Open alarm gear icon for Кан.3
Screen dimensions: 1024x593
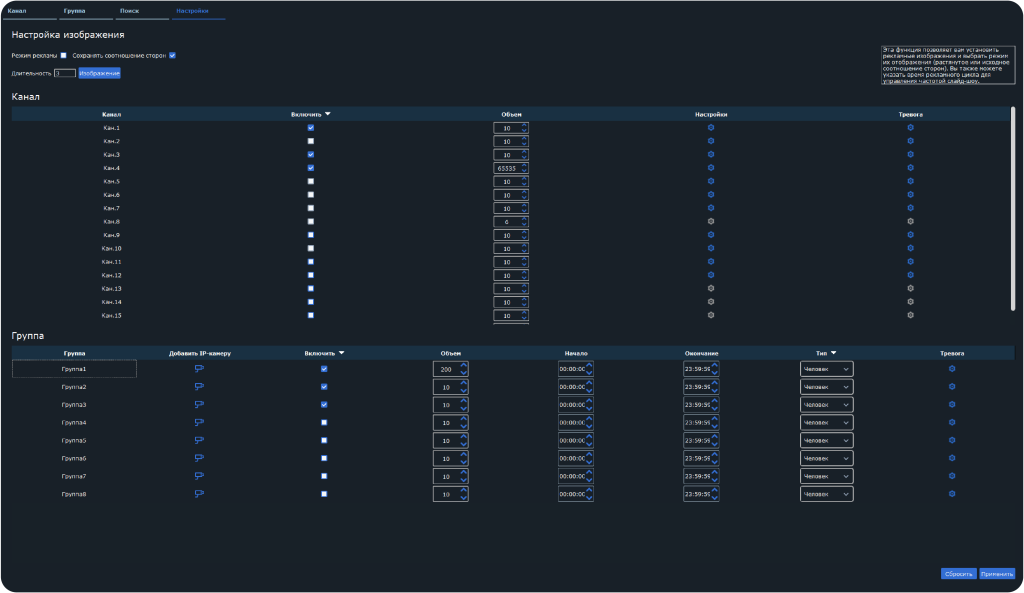pos(910,155)
